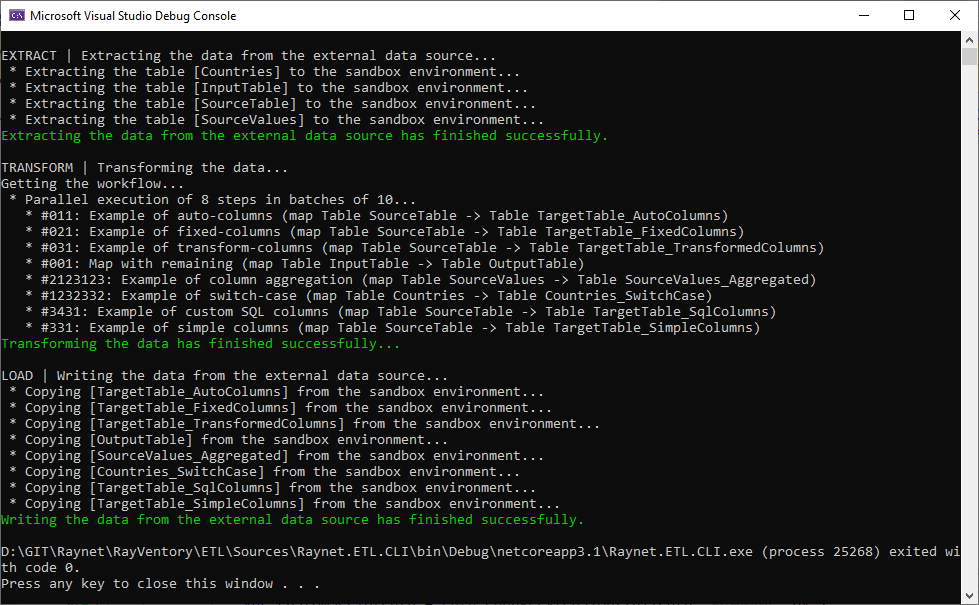Click the 'Press any key to close' line
Image resolution: width=979 pixels, height=605 pixels.
click(160, 584)
